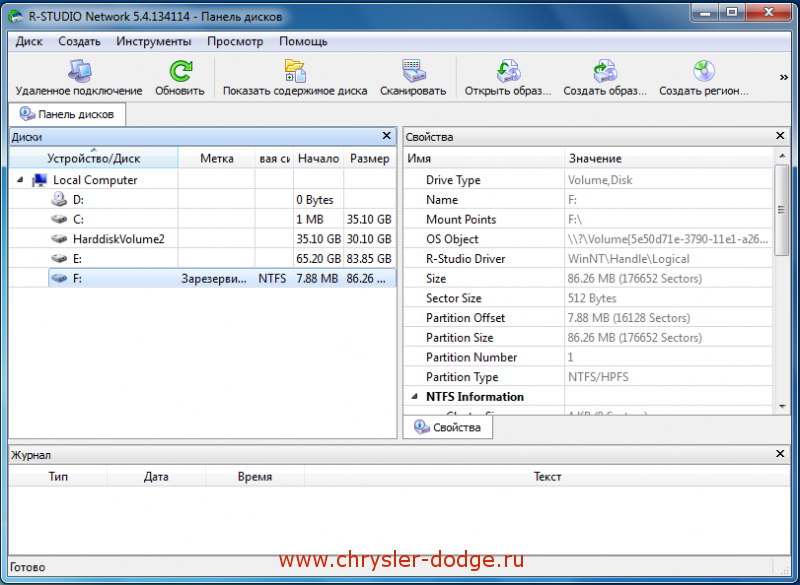Image resolution: width=800 pixels, height=585 pixels.
Task: Click the Partition Offset value 7.88 MB
Action: (629, 318)
